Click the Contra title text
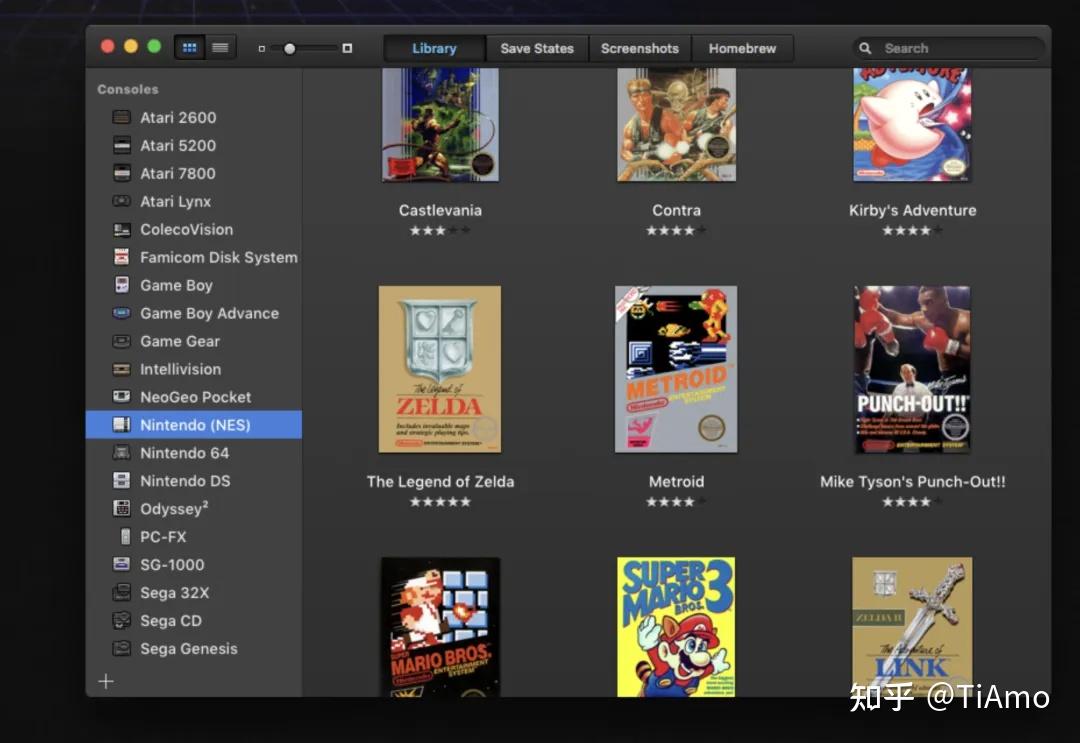 (x=676, y=210)
